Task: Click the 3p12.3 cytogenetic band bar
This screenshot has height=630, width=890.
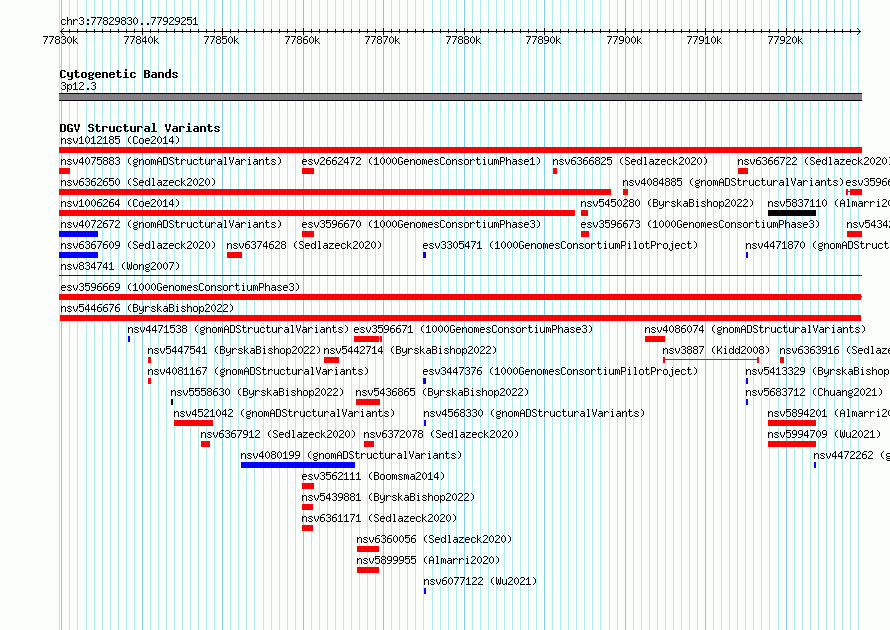Action: pyautogui.click(x=460, y=97)
